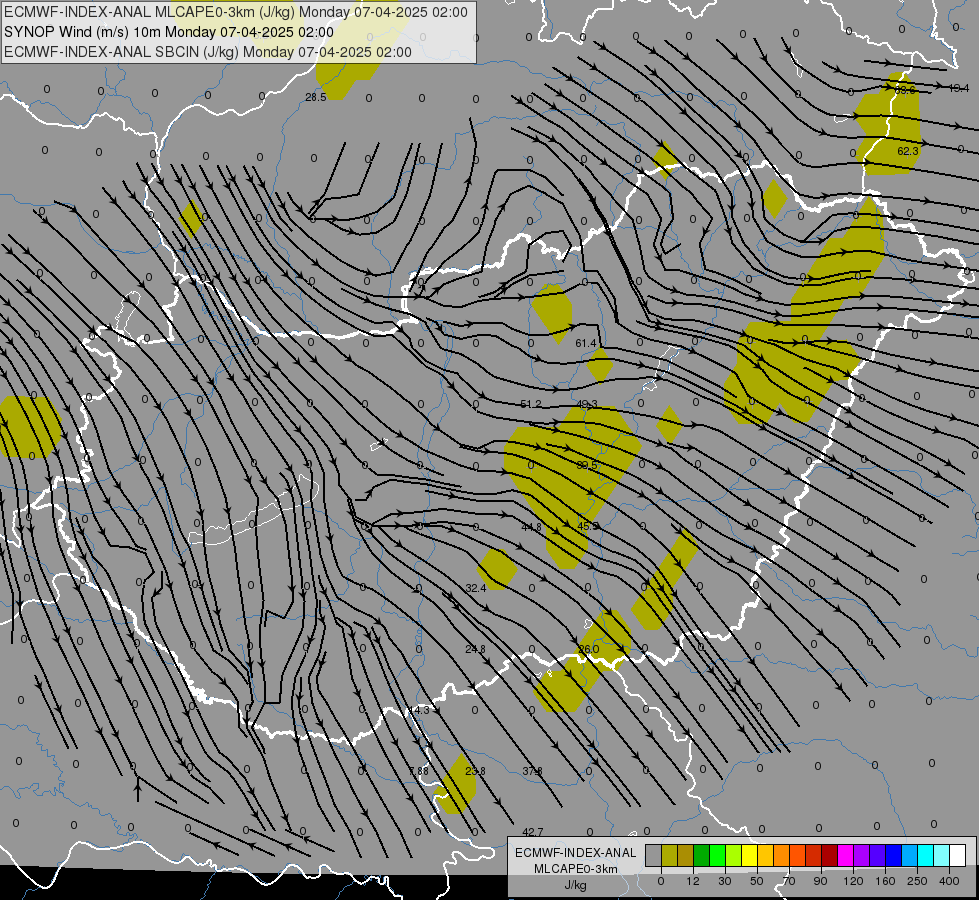Click the legend tick label 160

click(885, 881)
